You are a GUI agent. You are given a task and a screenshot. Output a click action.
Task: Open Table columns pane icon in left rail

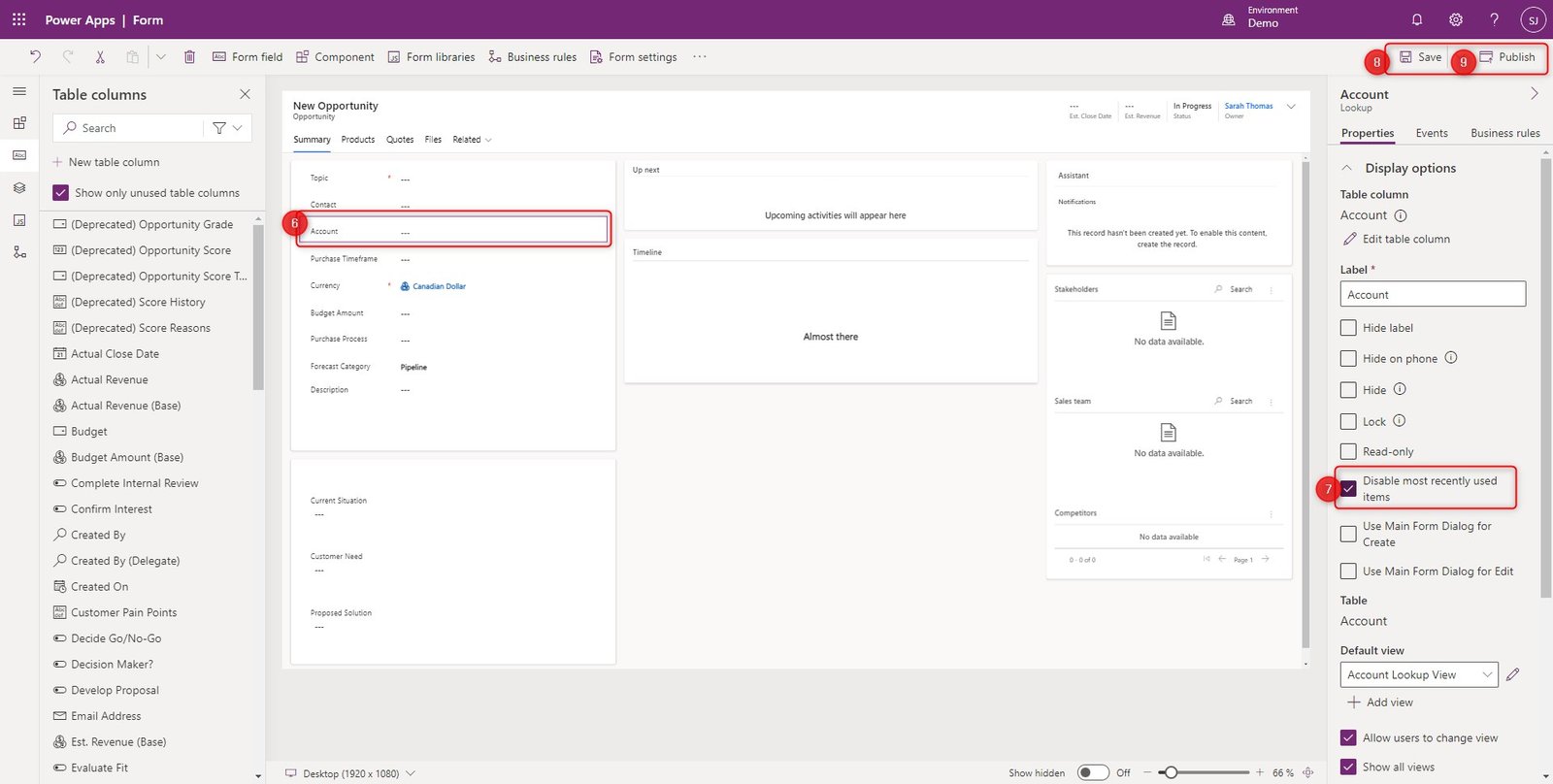[19, 155]
